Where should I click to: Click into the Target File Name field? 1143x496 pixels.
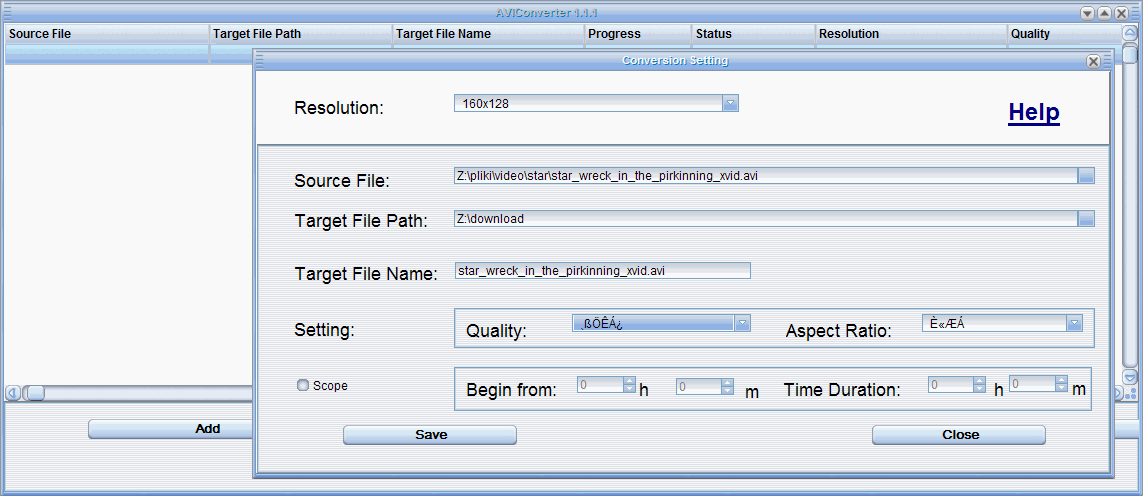(x=602, y=271)
